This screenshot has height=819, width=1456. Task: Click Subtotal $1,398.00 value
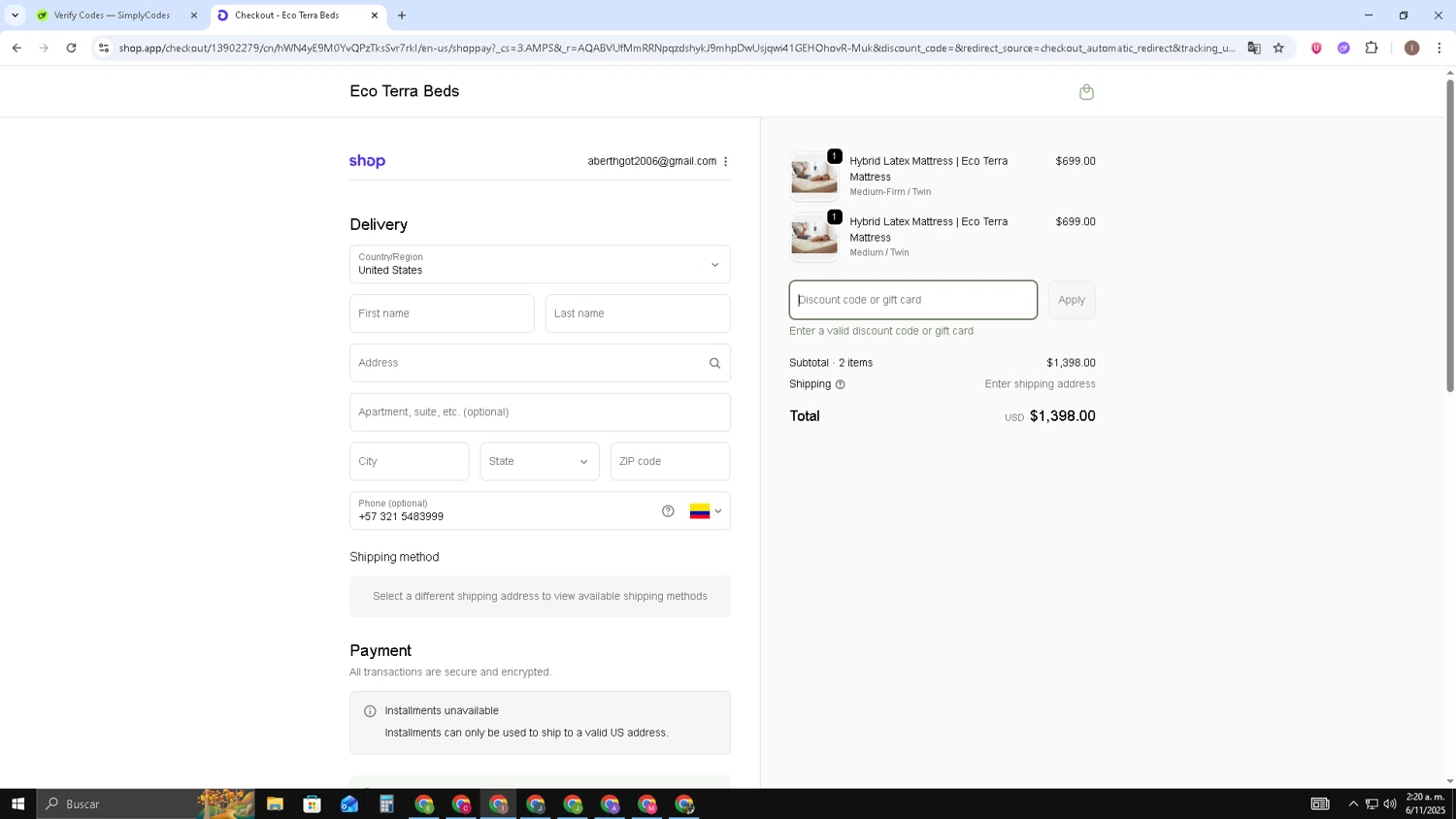pos(1071,363)
